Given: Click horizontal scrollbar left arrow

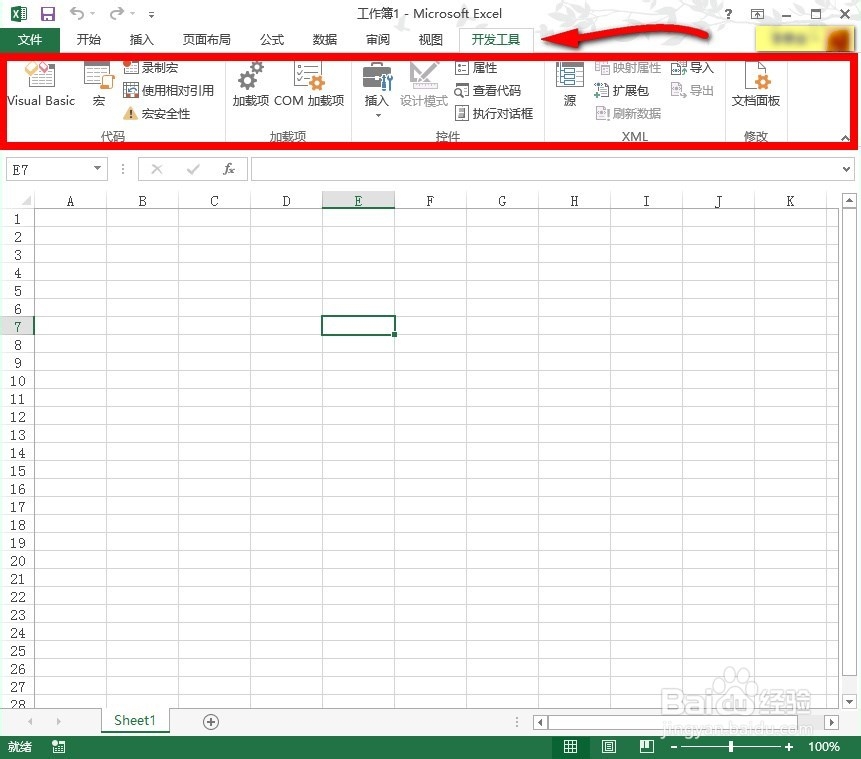Looking at the screenshot, I should point(540,722).
